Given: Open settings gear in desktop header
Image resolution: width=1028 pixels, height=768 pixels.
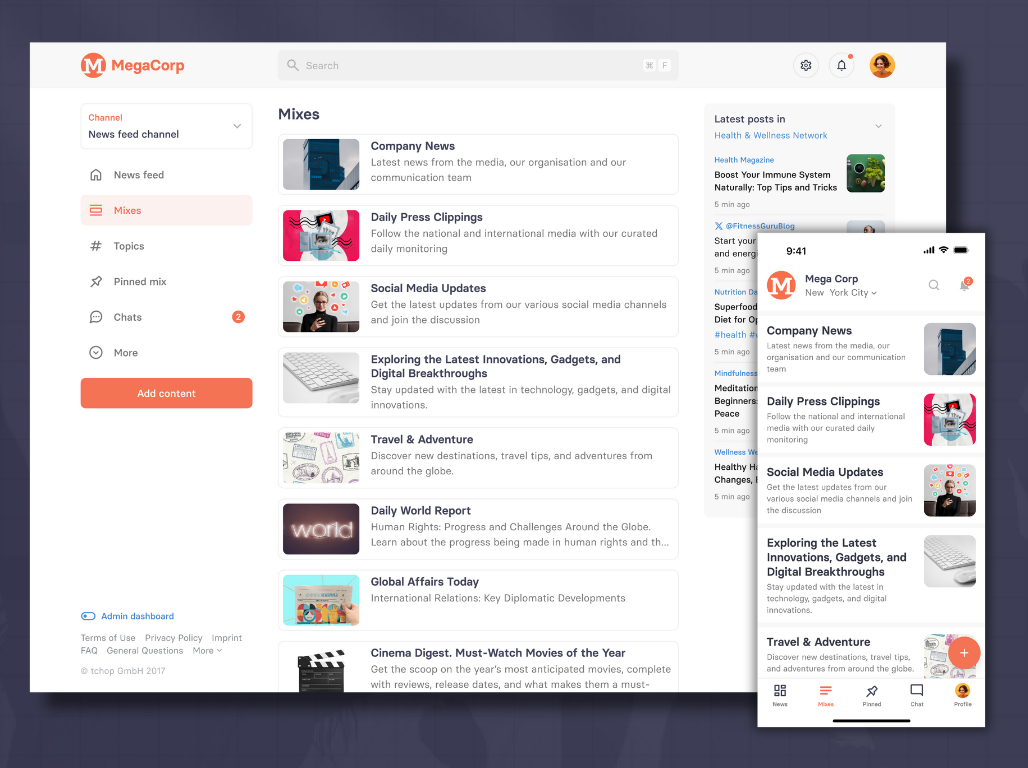Looking at the screenshot, I should pyautogui.click(x=805, y=66).
